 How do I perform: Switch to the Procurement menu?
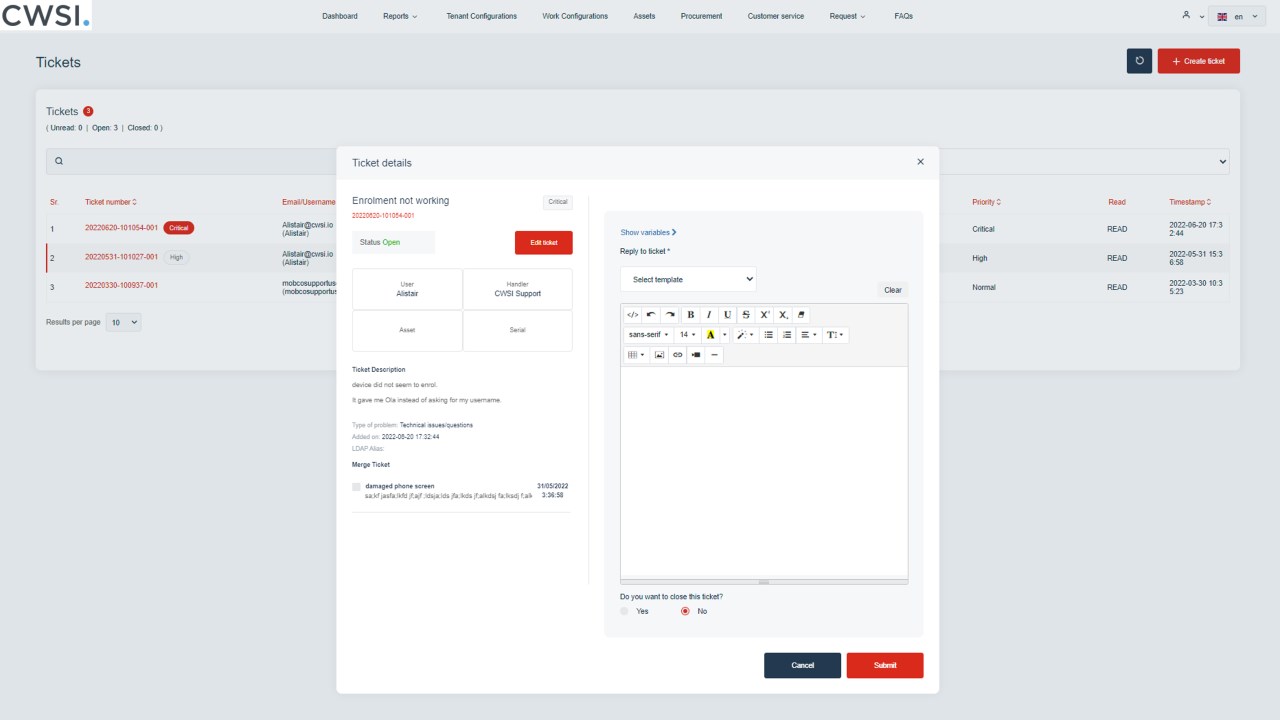click(x=701, y=16)
